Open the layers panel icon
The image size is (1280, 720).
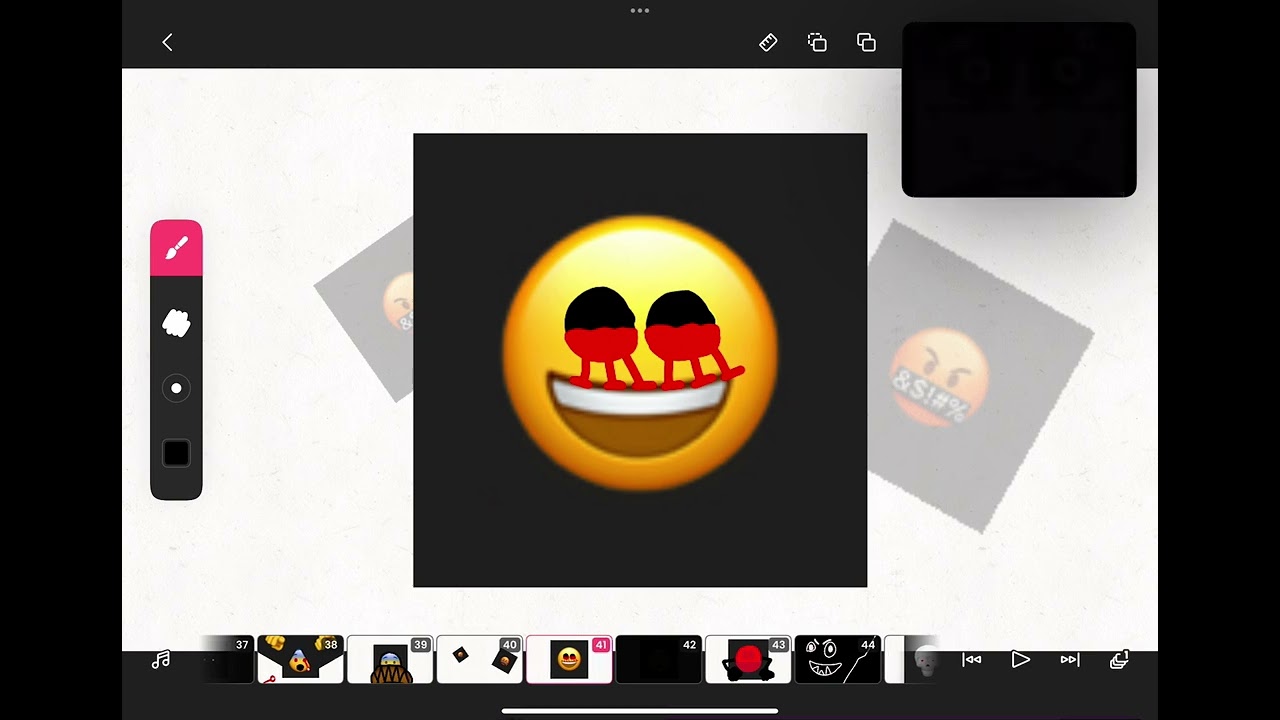pos(1120,660)
